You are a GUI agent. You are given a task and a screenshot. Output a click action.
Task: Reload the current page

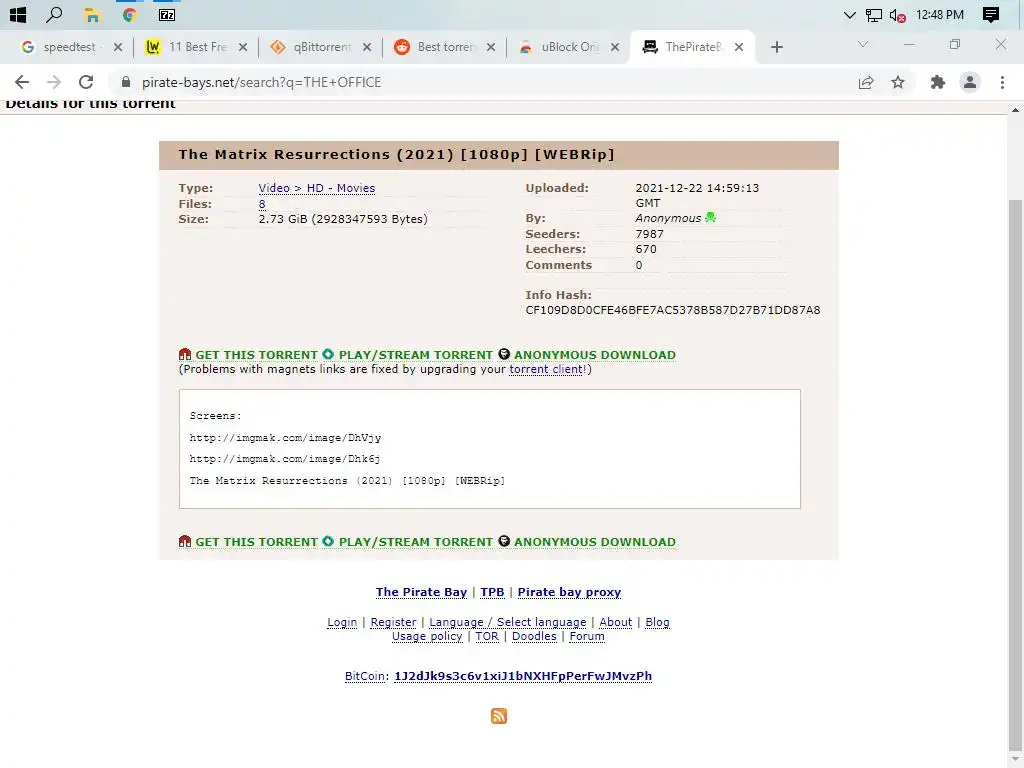click(x=86, y=82)
